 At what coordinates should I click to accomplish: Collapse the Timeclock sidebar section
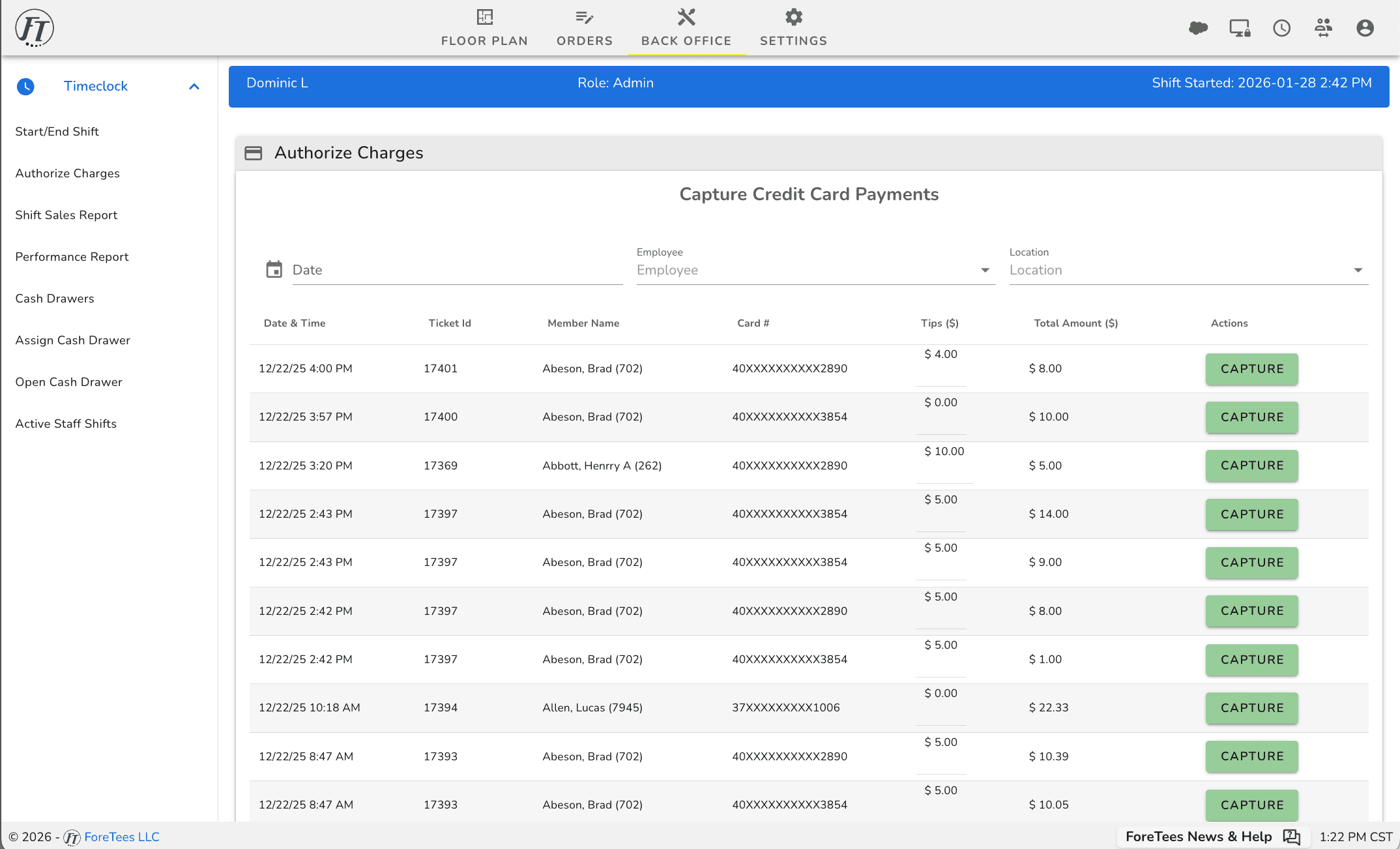[194, 86]
